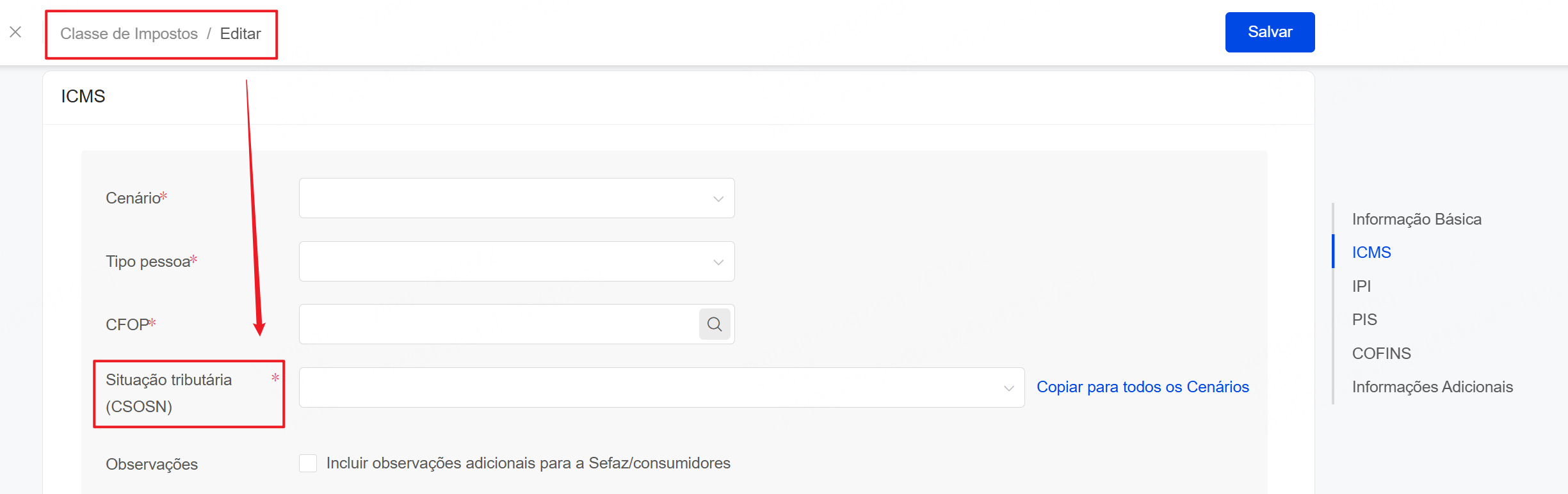Click the X close icon
This screenshot has height=494, width=1568.
click(x=16, y=32)
